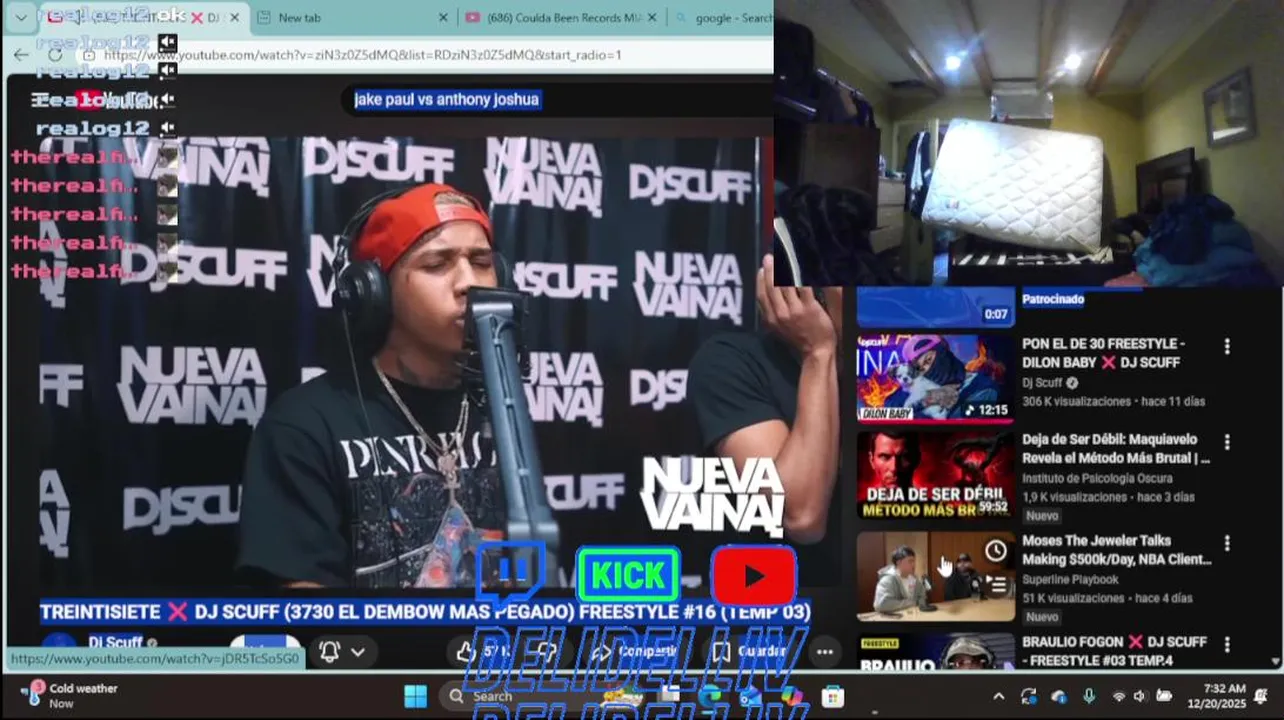Select the TREINTISIETE DJ SCUFF video title

tap(425, 611)
